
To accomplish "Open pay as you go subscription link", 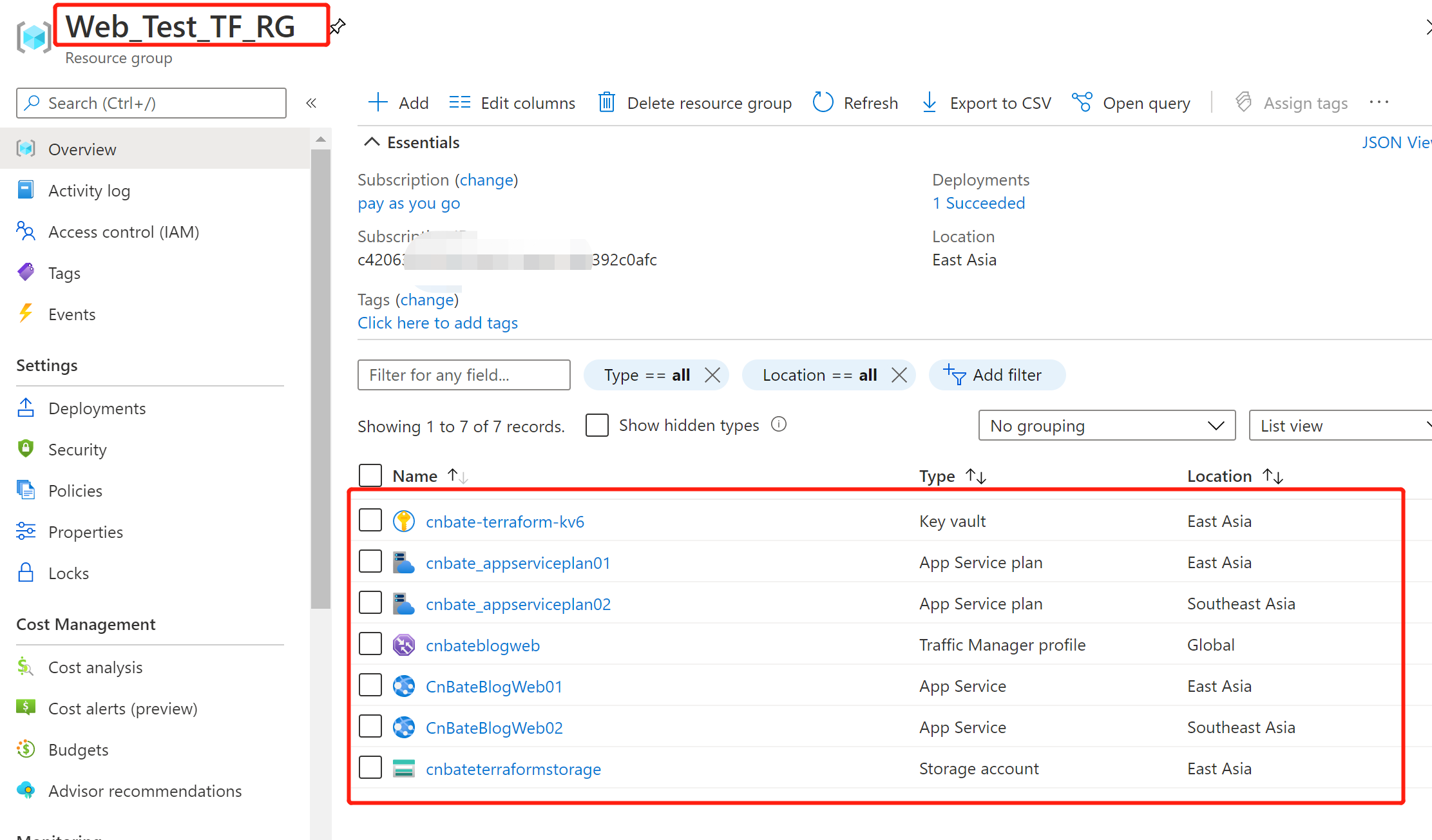I will (408, 204).
